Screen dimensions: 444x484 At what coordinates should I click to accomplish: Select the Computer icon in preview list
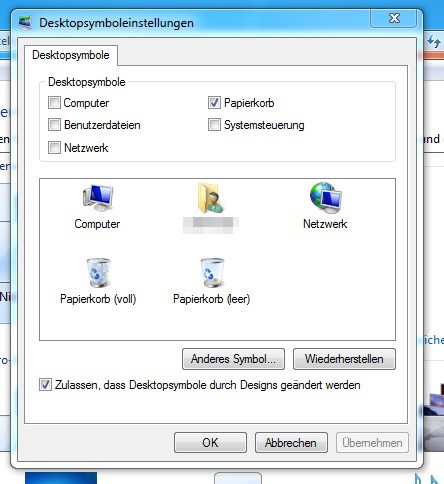98,198
